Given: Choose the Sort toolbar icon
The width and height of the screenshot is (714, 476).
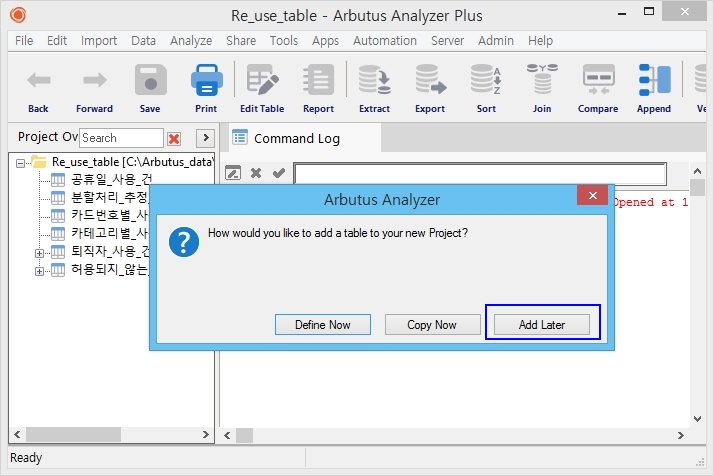Looking at the screenshot, I should coord(486,80).
